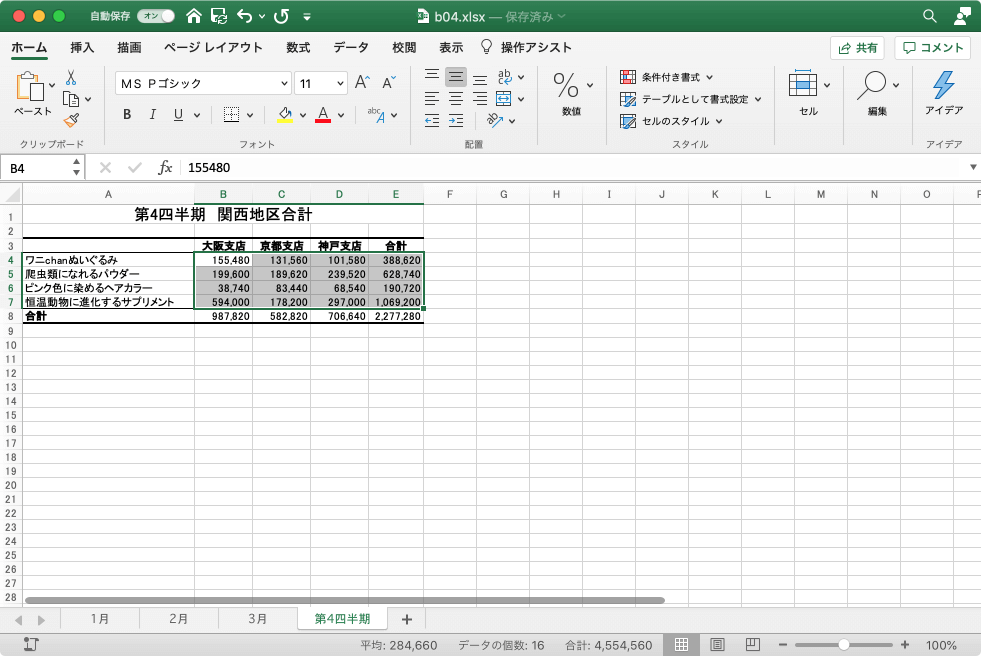Click the Save icon in title bar
This screenshot has width=981, height=656.
219,16
